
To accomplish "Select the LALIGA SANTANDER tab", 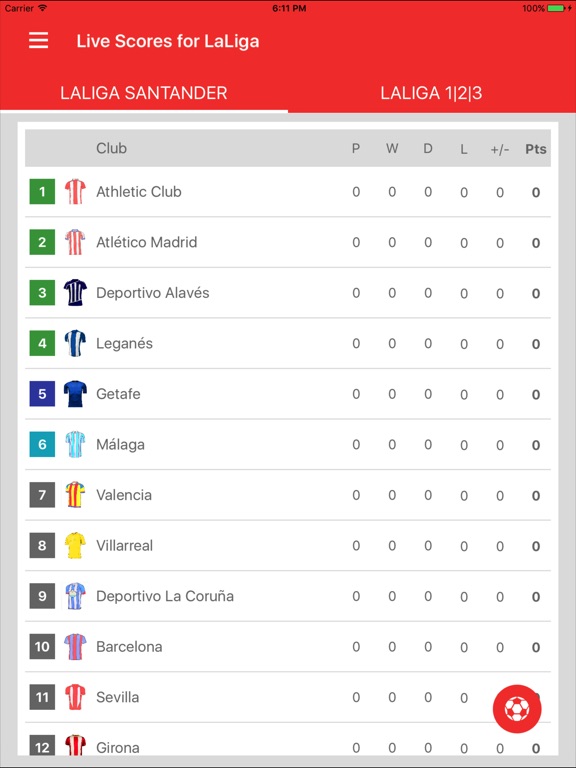I will pos(144,93).
